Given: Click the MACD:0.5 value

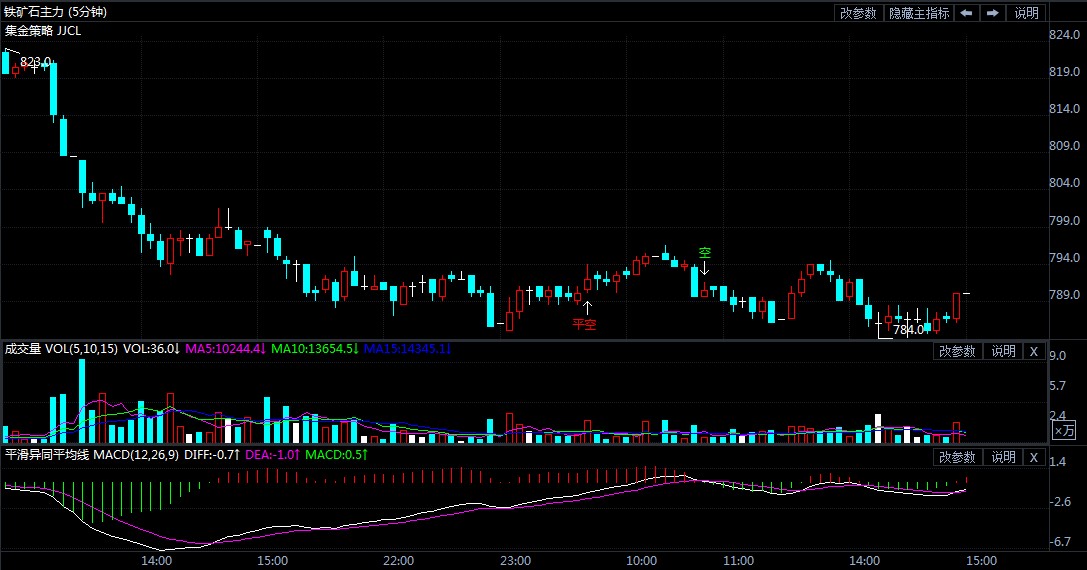Looking at the screenshot, I should point(336,455).
